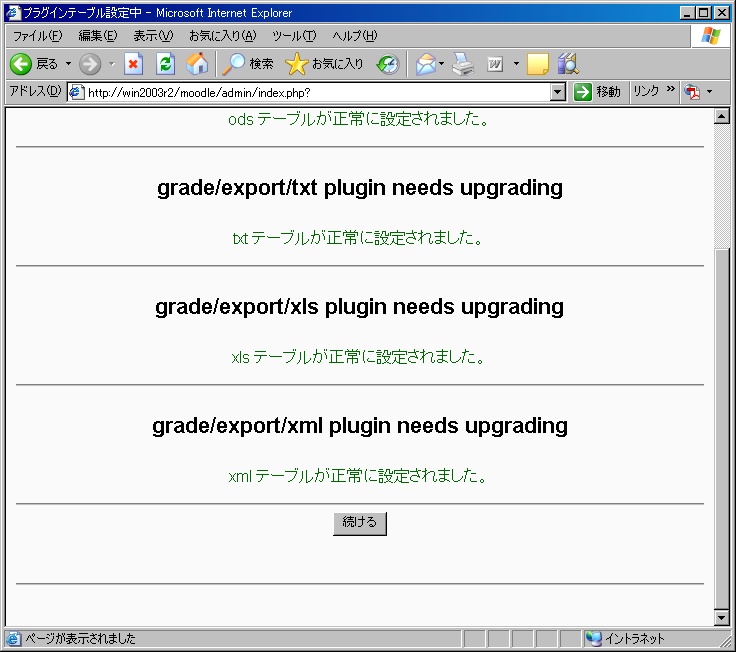Open the Home page icon
The width and height of the screenshot is (736, 652).
pyautogui.click(x=197, y=64)
